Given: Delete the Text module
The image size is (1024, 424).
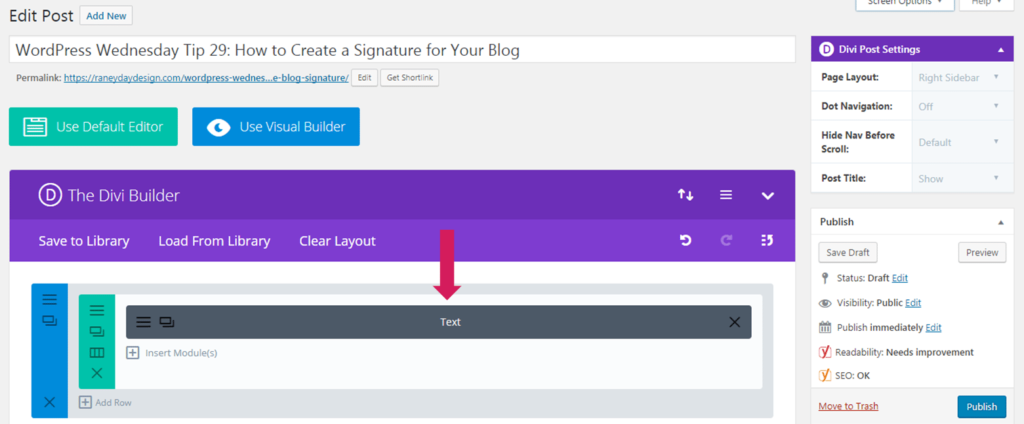Looking at the screenshot, I should [x=735, y=322].
